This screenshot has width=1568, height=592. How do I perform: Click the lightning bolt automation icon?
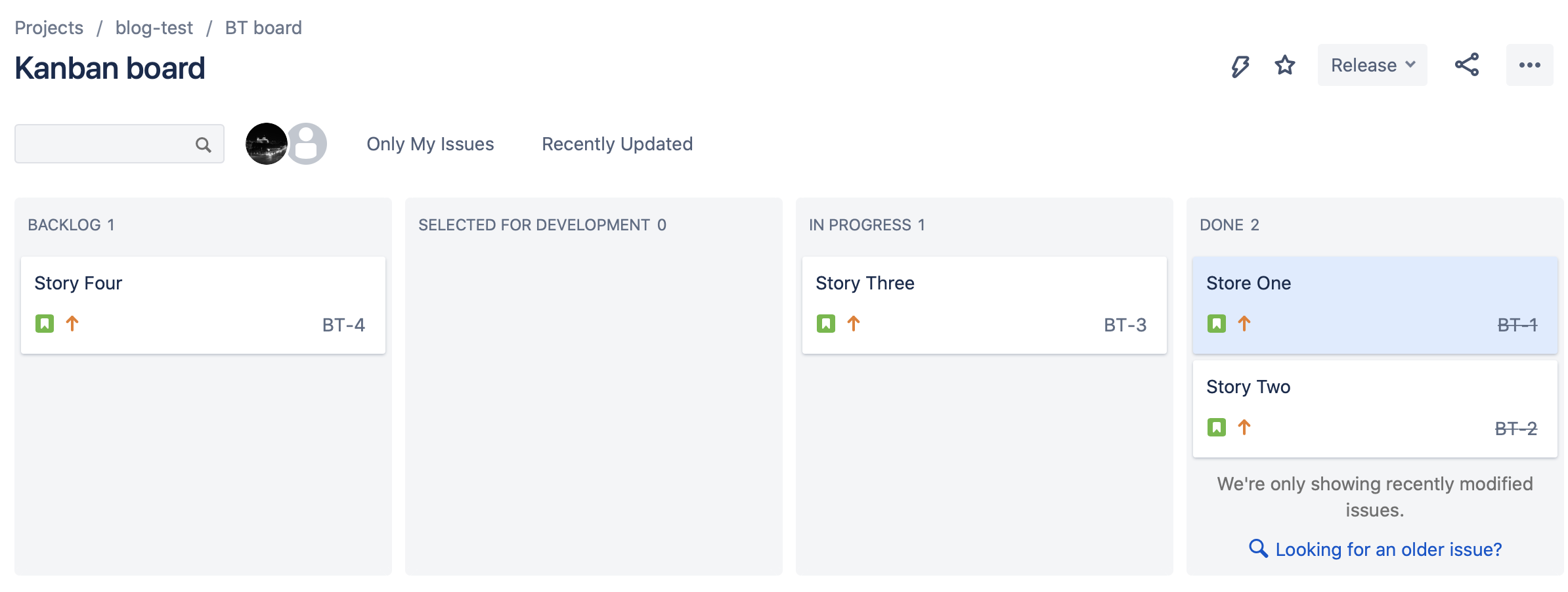pos(1240,66)
